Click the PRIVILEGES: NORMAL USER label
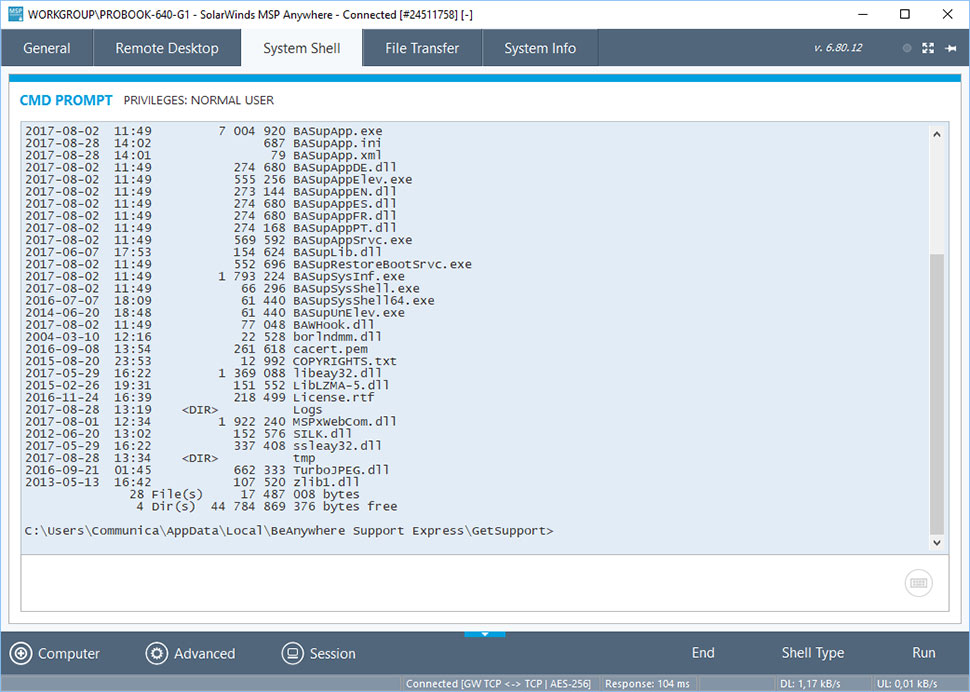This screenshot has width=970, height=692. (x=199, y=100)
